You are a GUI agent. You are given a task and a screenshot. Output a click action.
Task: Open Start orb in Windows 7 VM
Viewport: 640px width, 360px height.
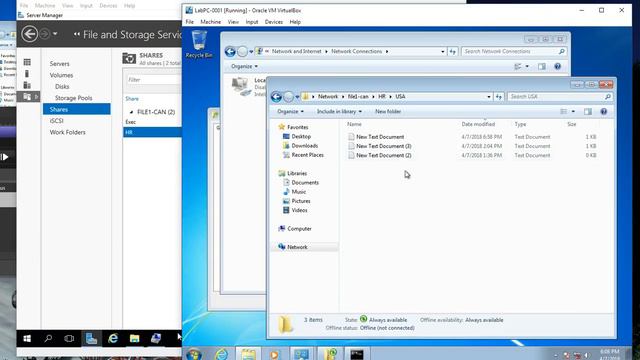194,354
